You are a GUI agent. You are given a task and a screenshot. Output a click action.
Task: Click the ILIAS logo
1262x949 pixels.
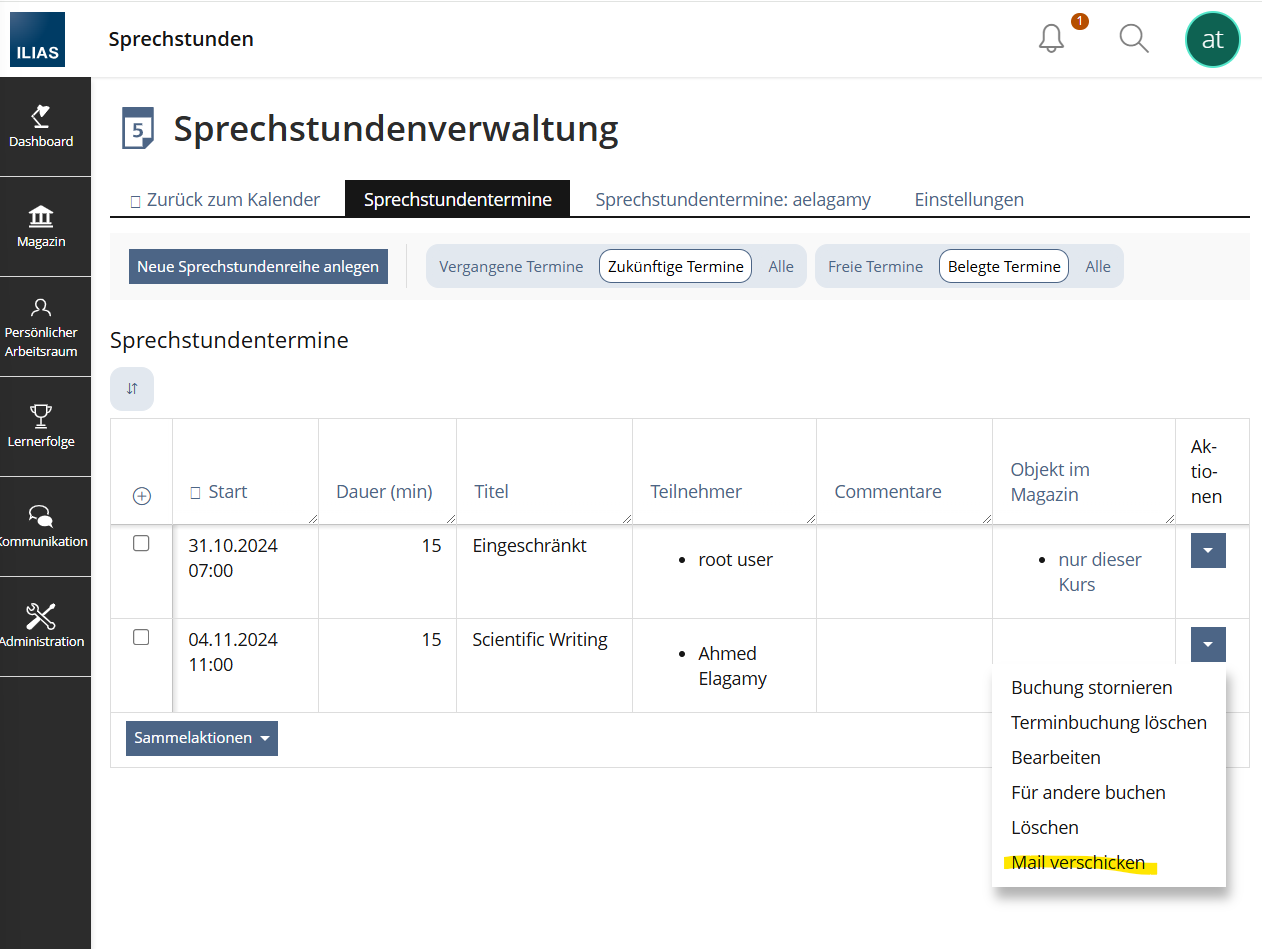tap(38, 39)
